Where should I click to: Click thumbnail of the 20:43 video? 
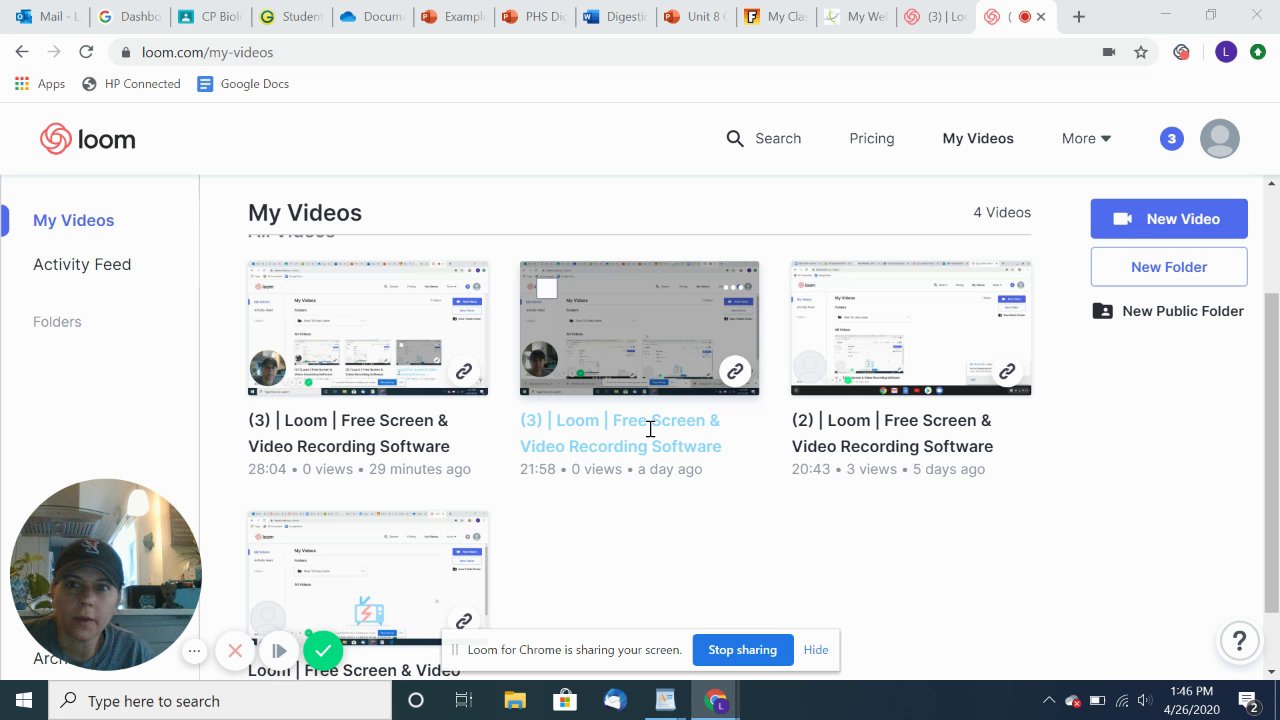click(911, 329)
